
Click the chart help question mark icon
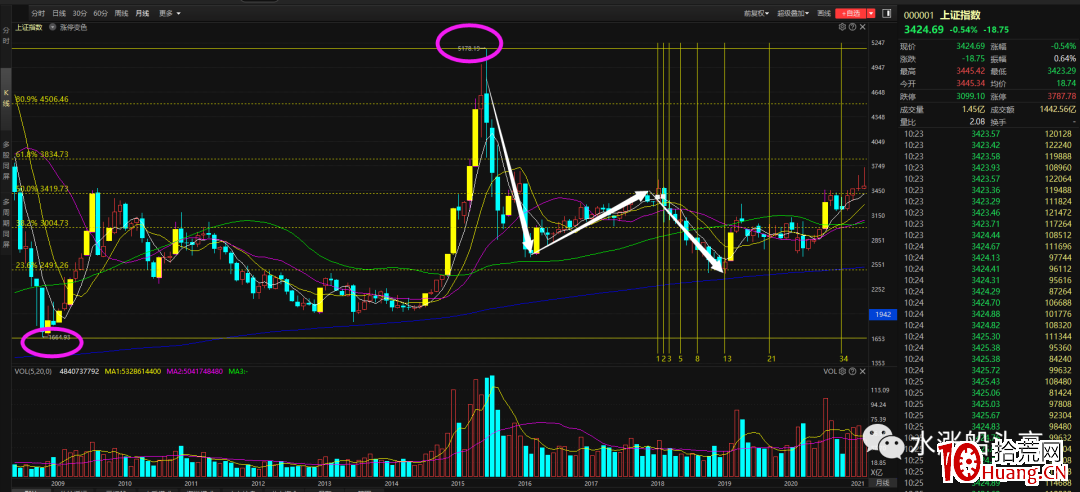[x=853, y=27]
